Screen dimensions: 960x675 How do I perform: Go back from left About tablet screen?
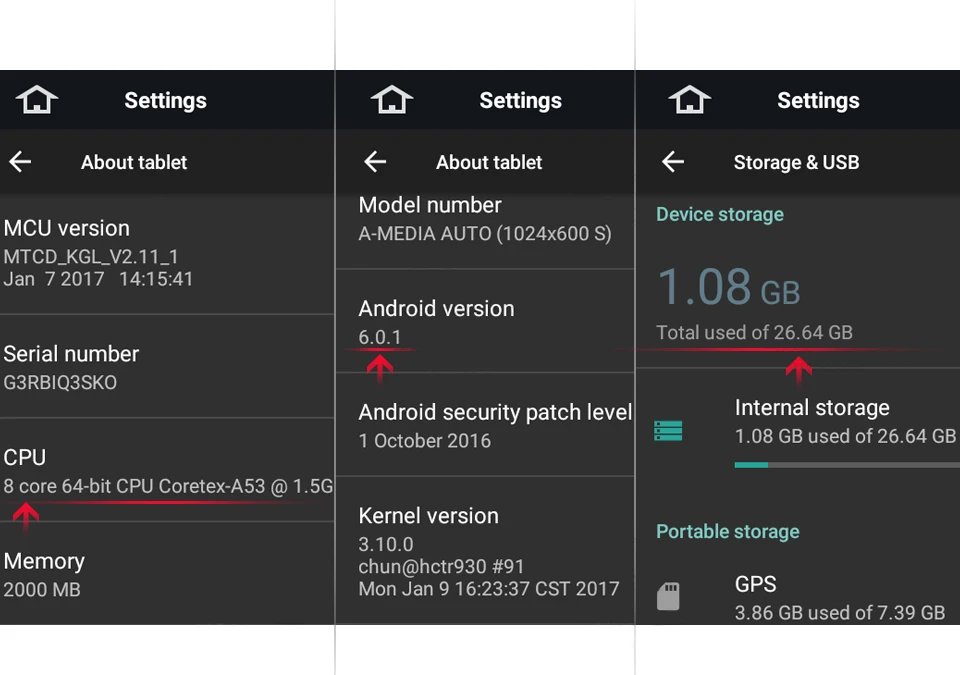click(x=20, y=162)
